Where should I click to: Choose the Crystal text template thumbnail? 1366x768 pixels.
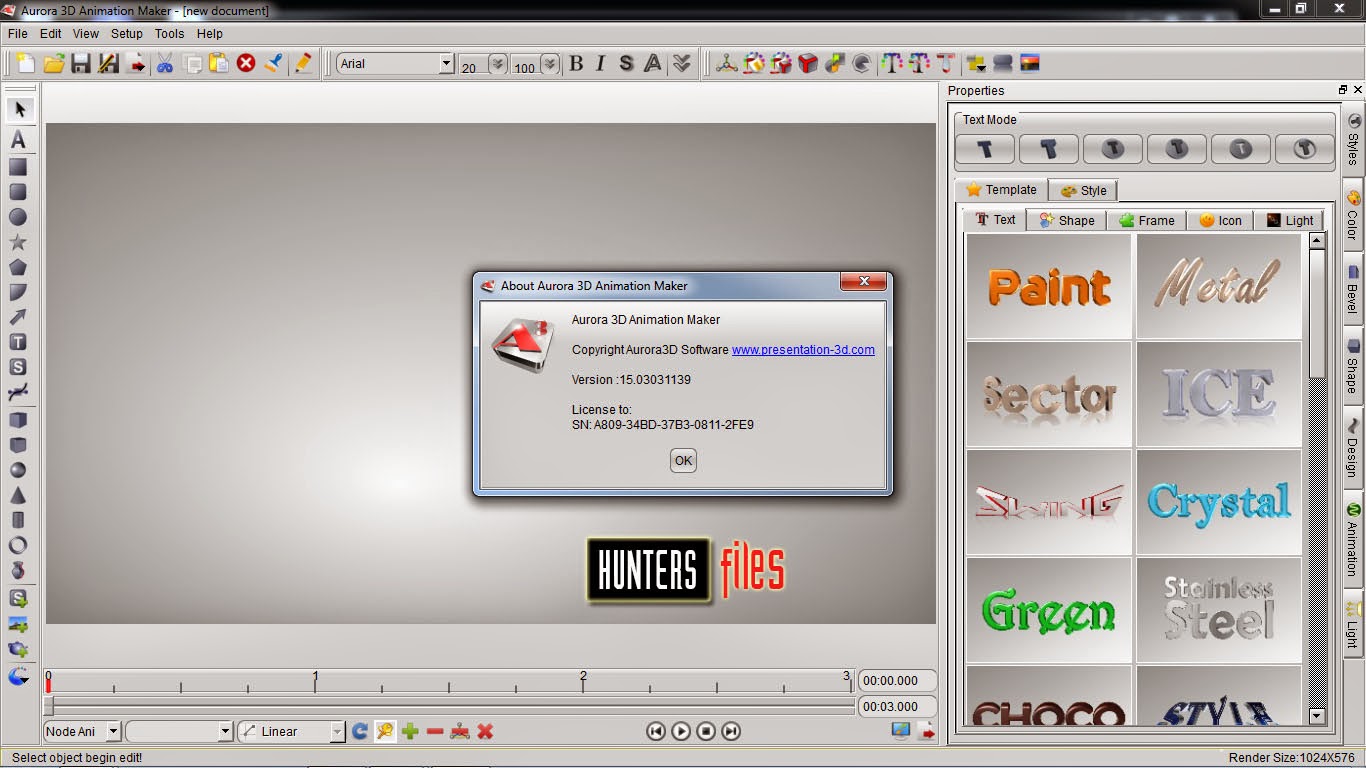click(x=1219, y=502)
